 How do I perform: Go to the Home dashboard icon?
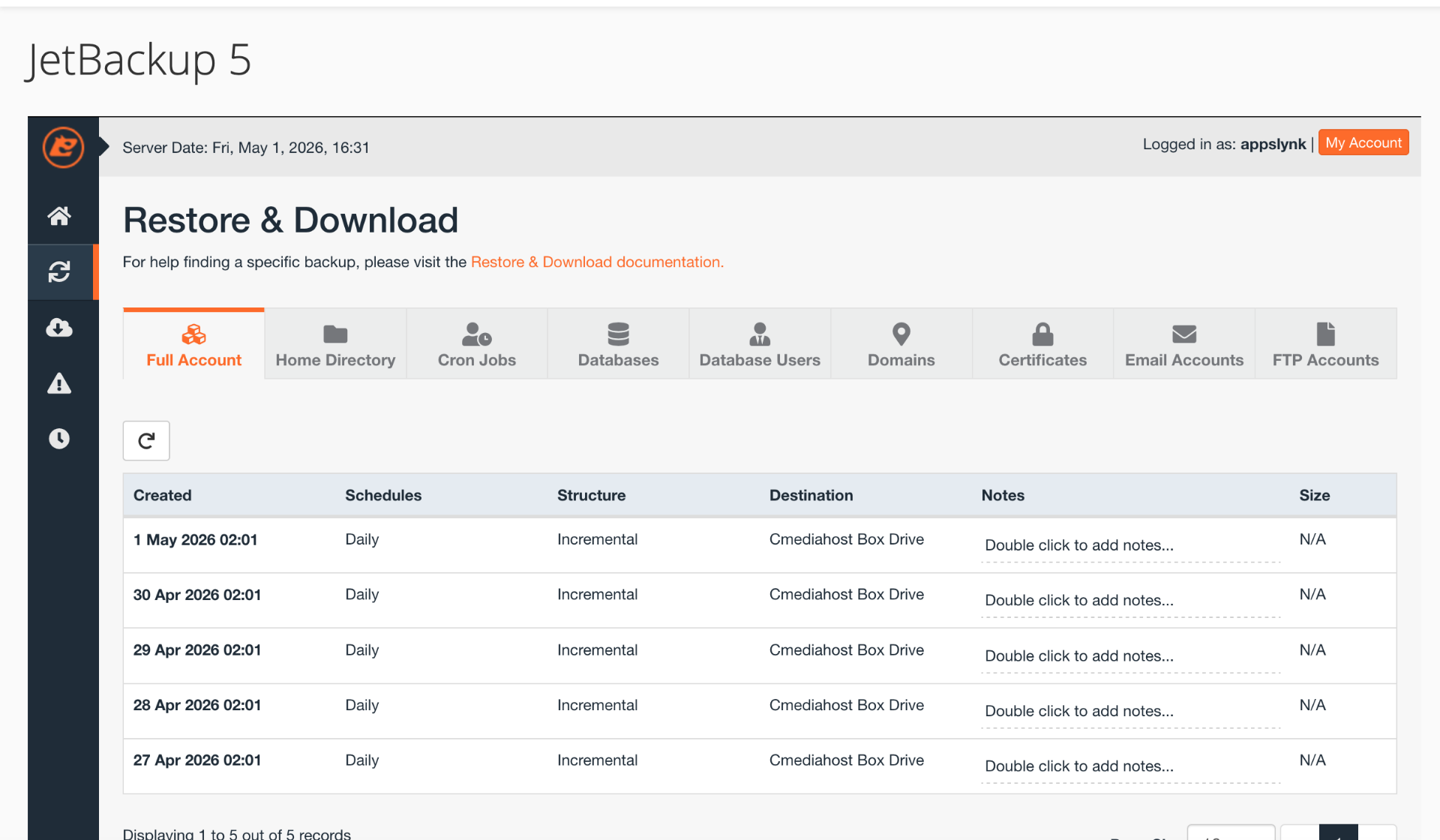pos(59,216)
